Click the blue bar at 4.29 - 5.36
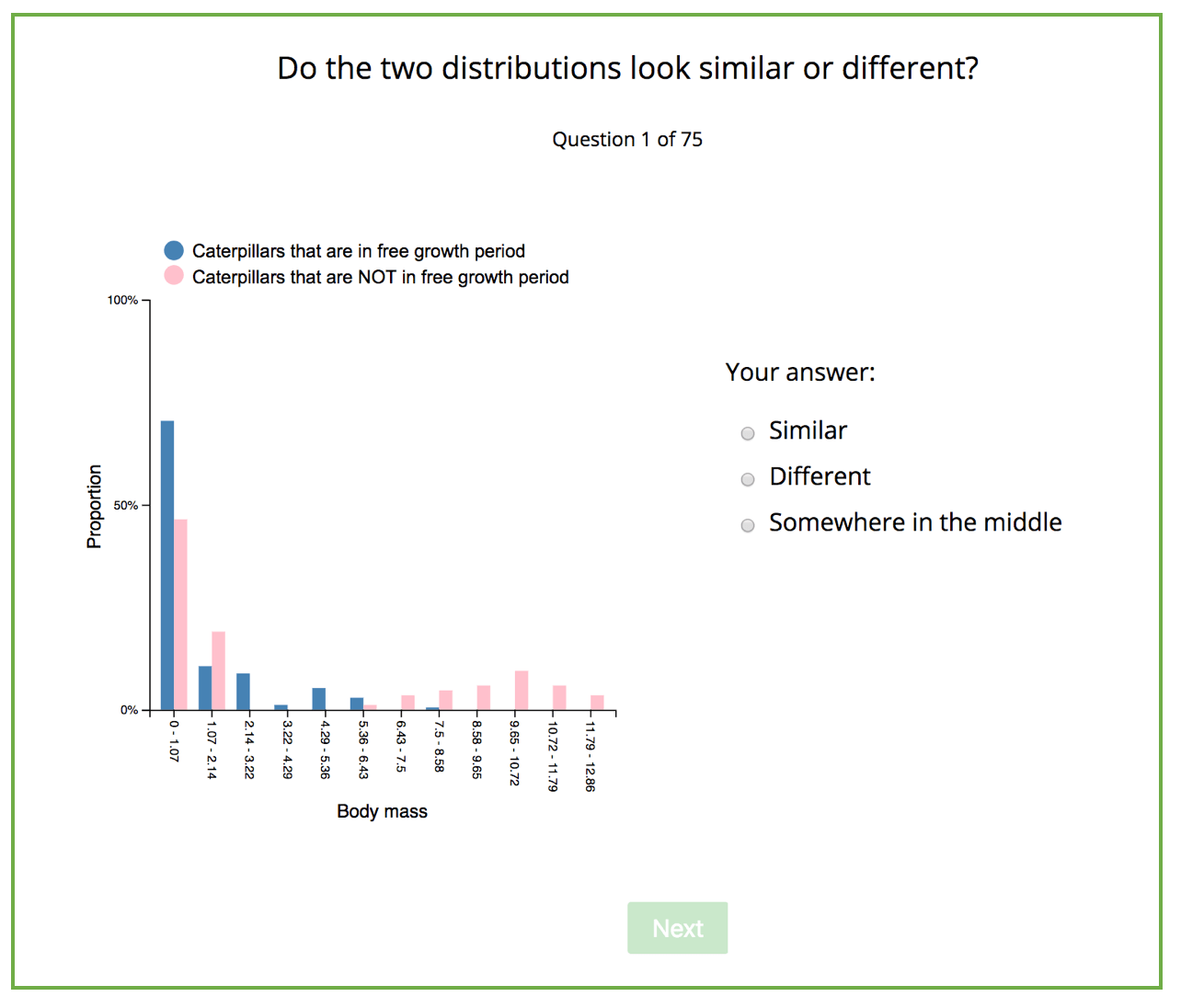 pos(318,699)
